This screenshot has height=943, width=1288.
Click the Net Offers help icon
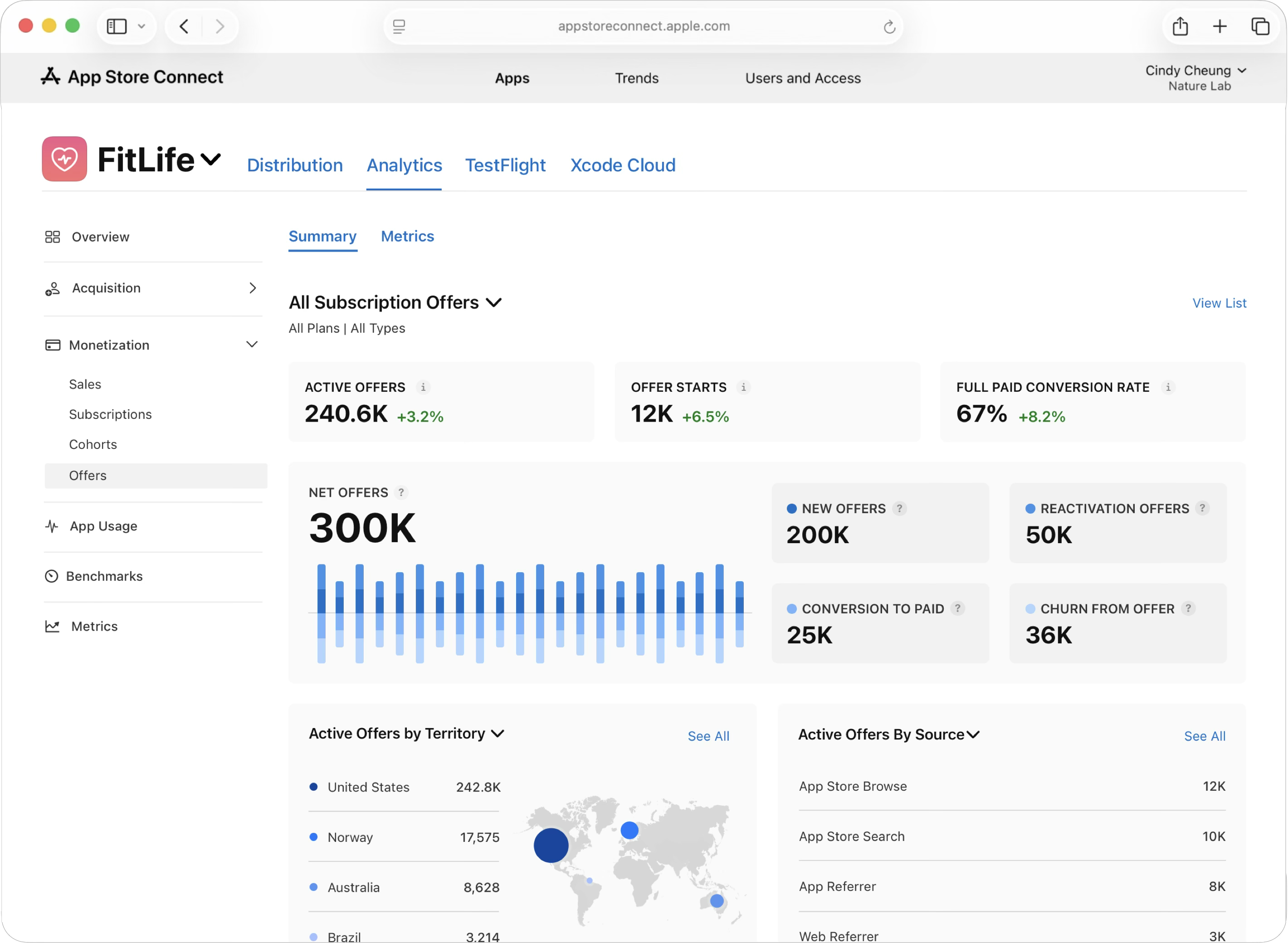[401, 492]
